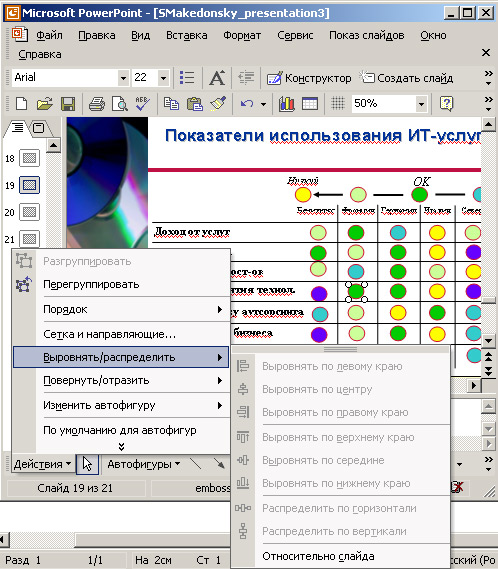Screen dimensions: 498x569
Task: Open the font size dropdown 22
Action: tap(163, 78)
